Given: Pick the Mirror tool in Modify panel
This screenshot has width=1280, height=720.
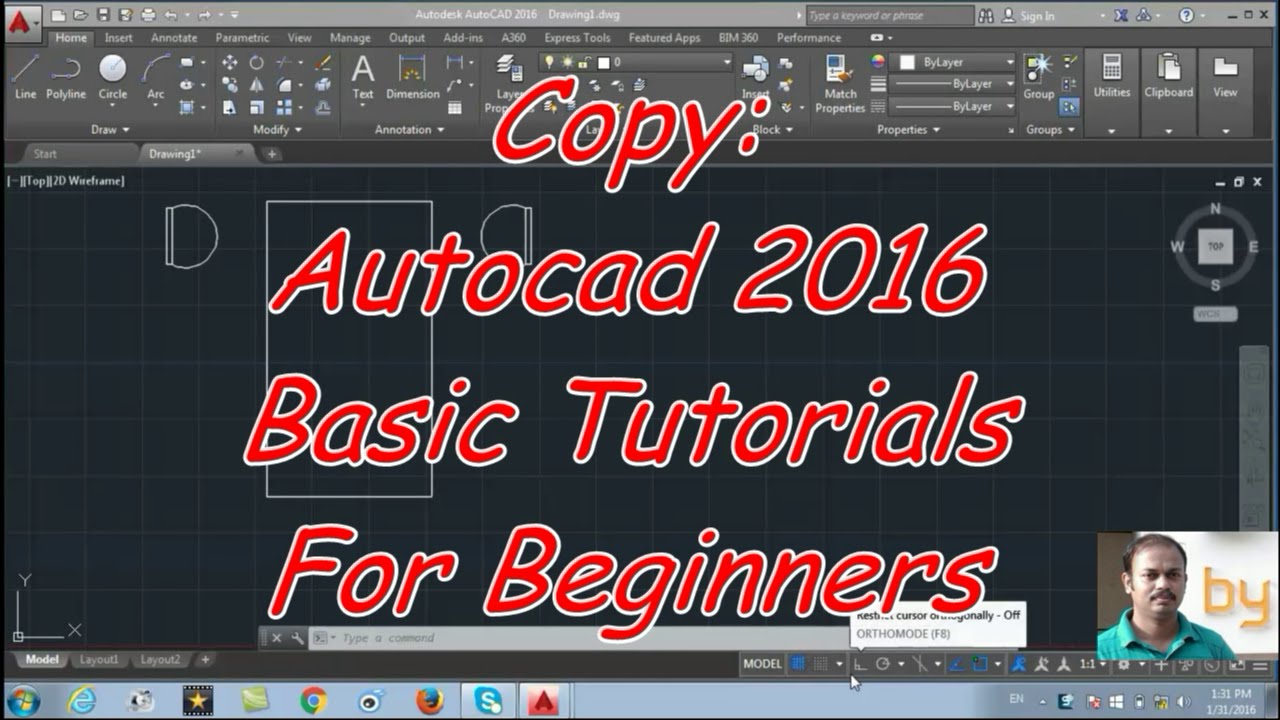Looking at the screenshot, I should pos(257,85).
